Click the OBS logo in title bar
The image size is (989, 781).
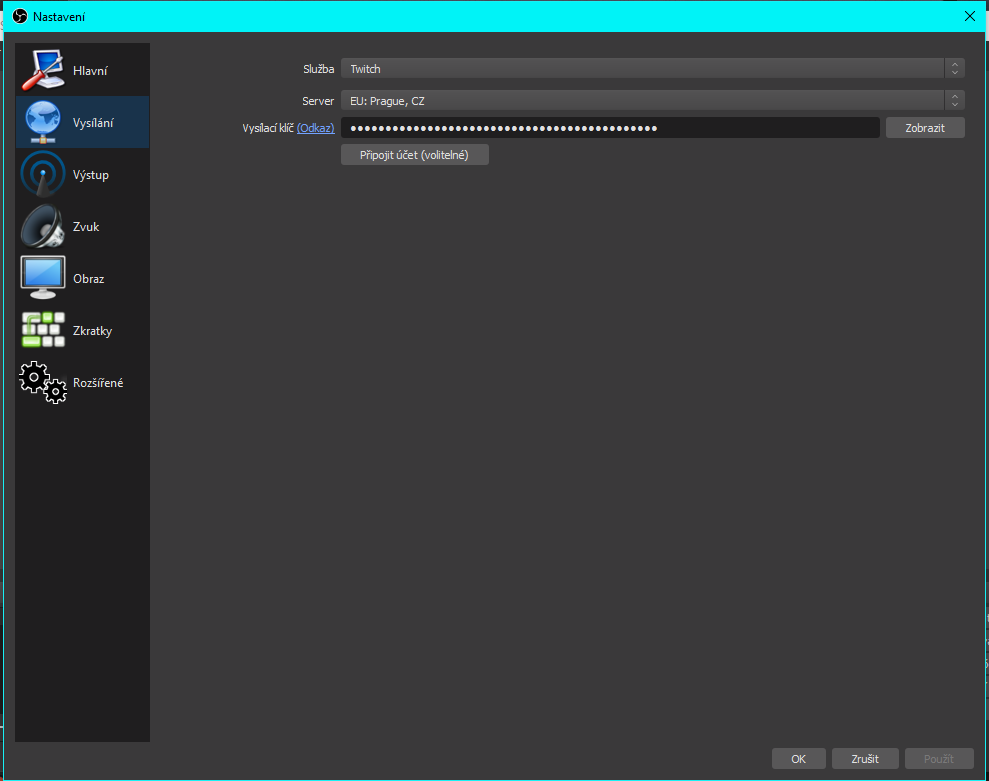[x=19, y=16]
